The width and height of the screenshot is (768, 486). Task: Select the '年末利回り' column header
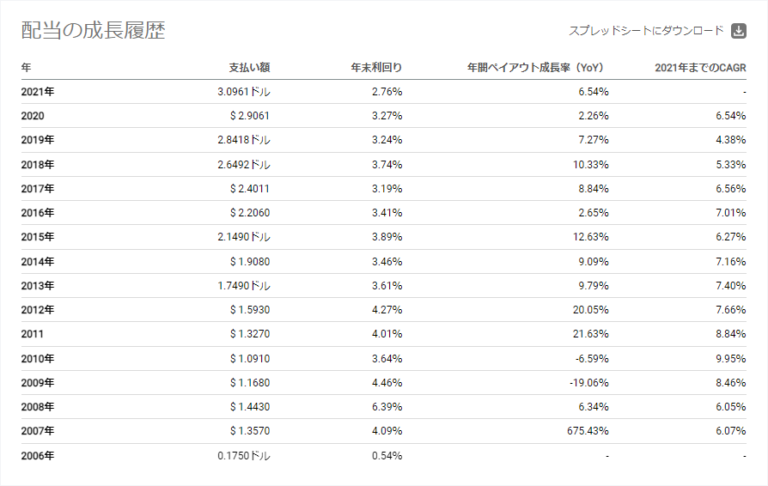pos(376,68)
